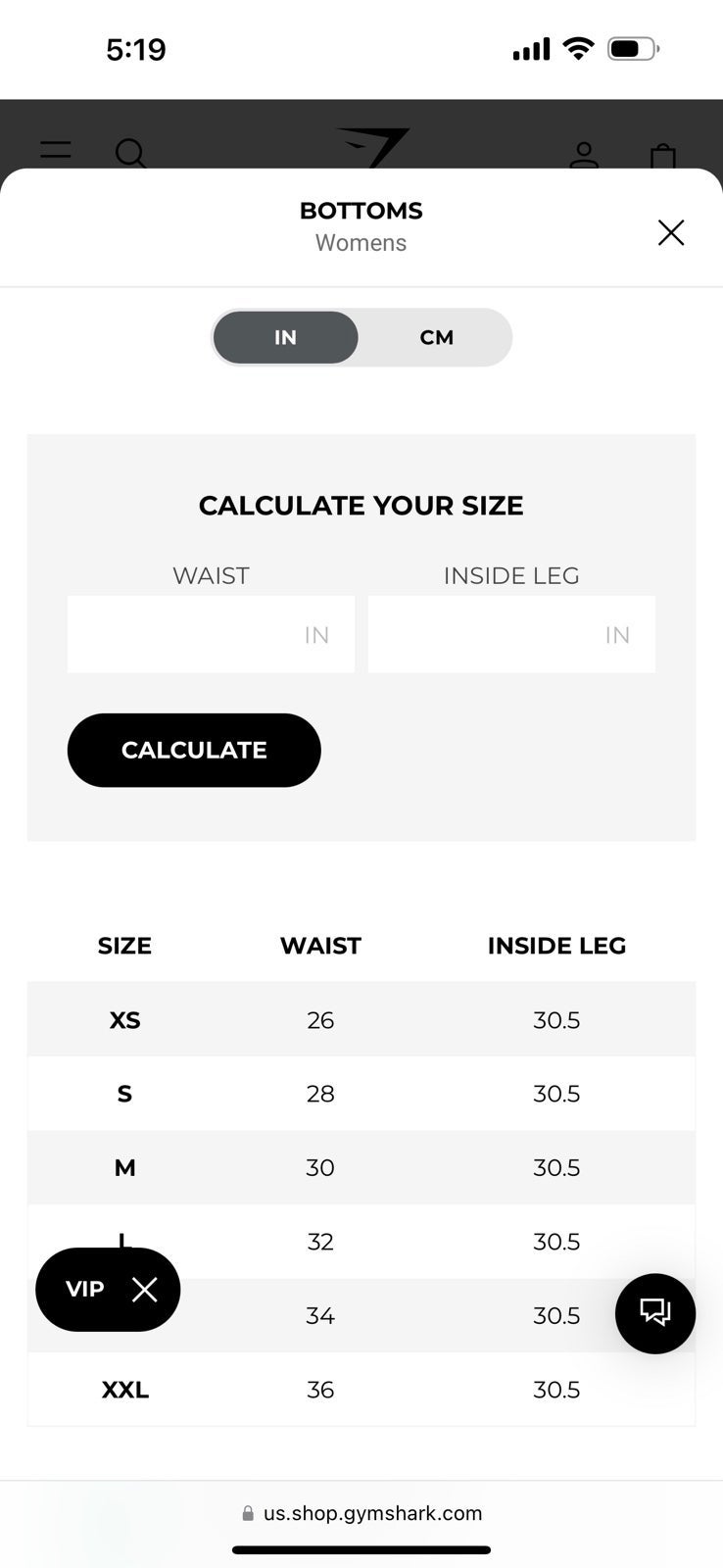The width and height of the screenshot is (723, 1568).
Task: Tap the us.shop.gymshark.com address bar
Action: coord(361,1513)
